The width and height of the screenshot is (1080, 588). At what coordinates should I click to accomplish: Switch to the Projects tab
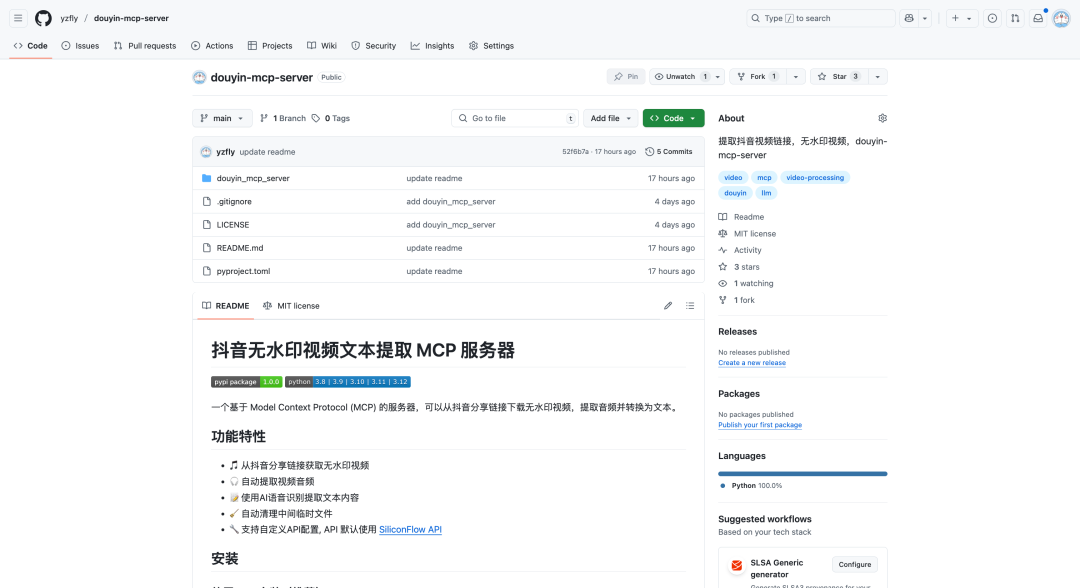click(270, 45)
